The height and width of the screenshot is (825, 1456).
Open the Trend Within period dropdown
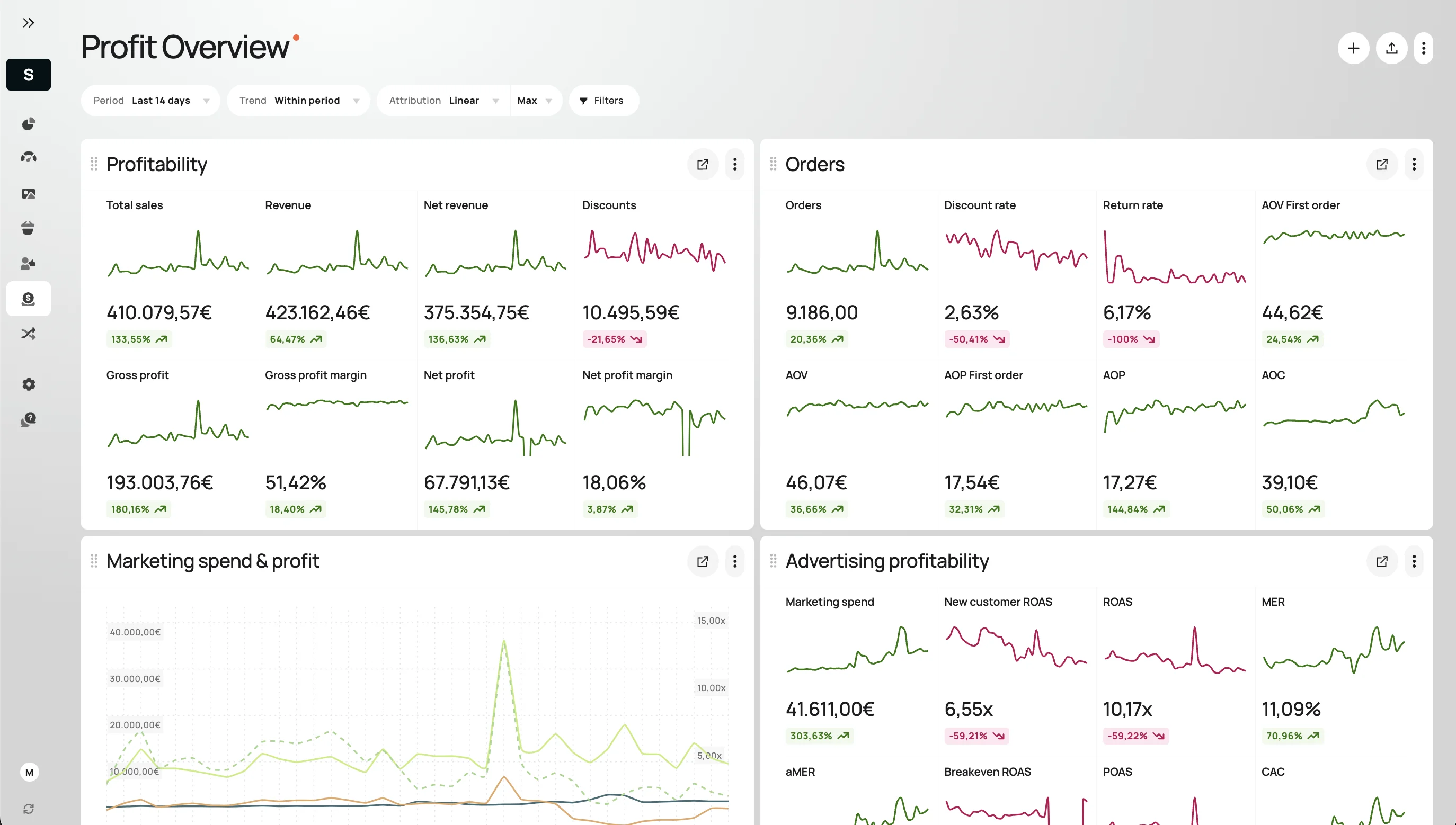299,100
